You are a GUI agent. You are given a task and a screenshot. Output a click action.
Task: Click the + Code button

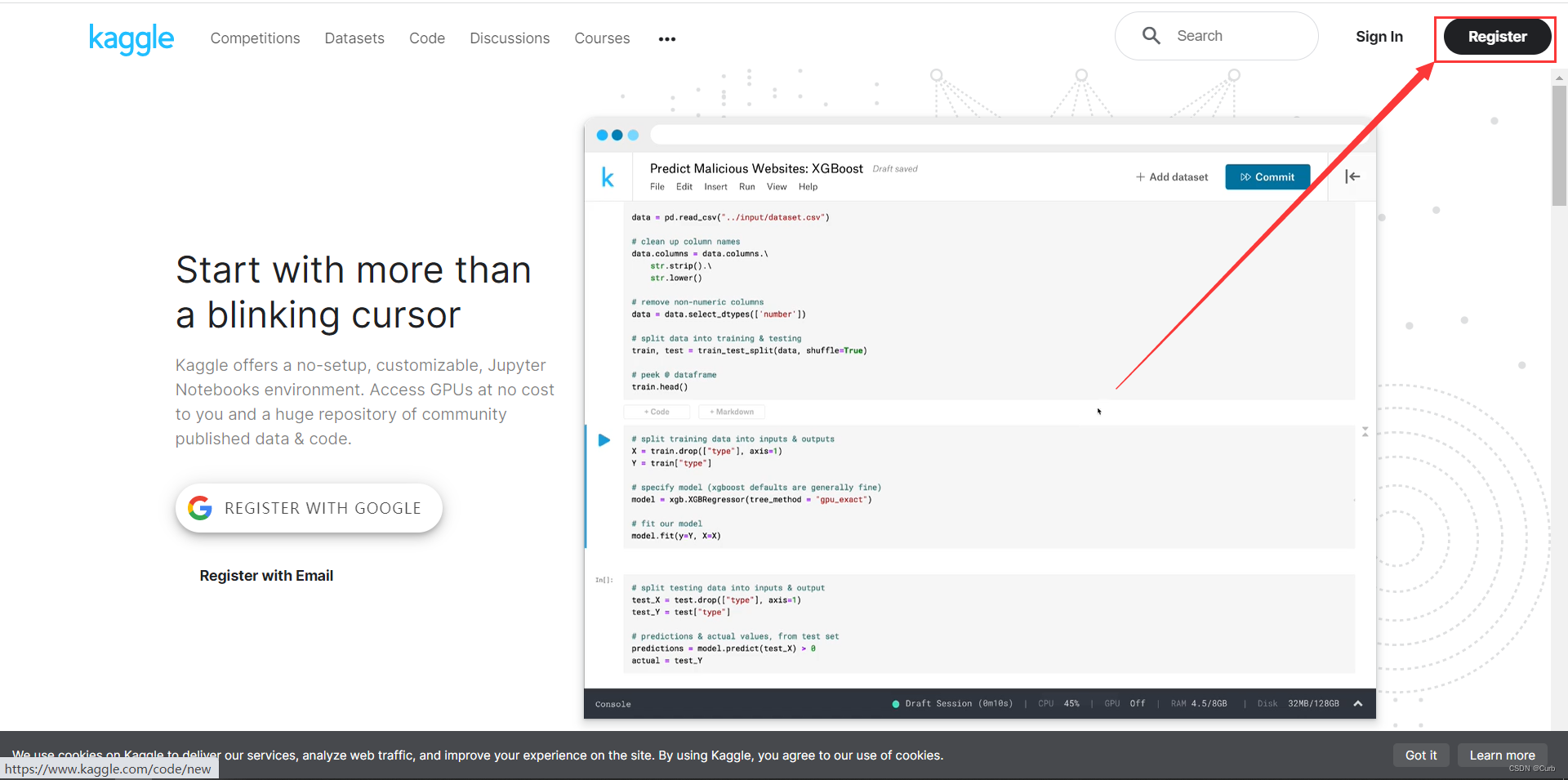click(x=657, y=412)
